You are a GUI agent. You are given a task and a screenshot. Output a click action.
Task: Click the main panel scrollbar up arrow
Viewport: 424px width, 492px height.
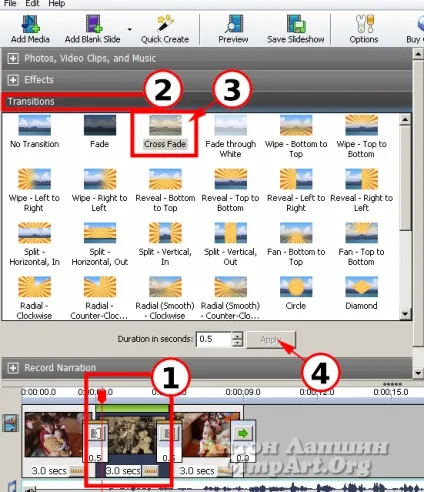pos(418,53)
